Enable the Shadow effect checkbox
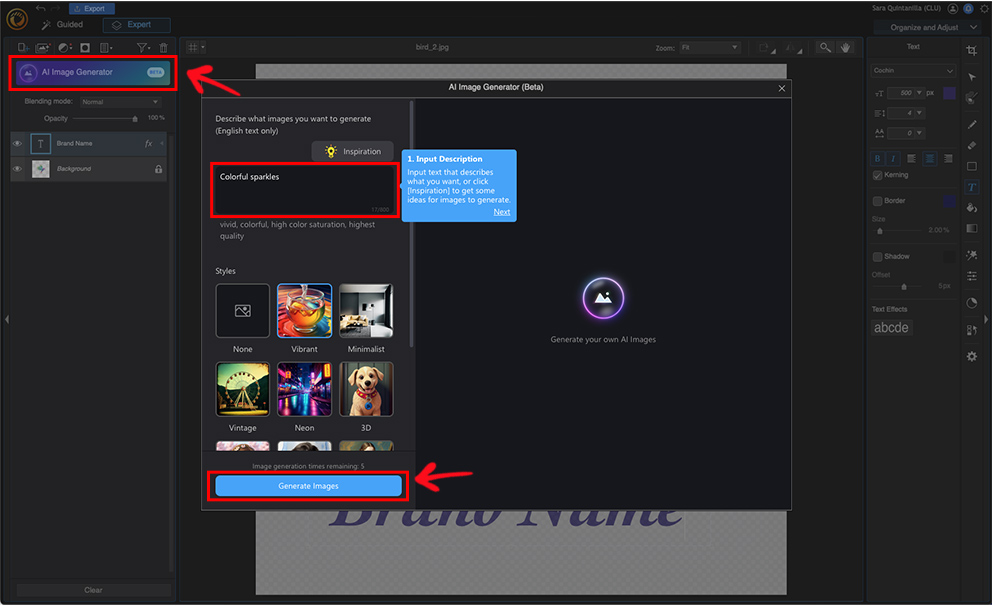This screenshot has width=992, height=606. coord(879,256)
